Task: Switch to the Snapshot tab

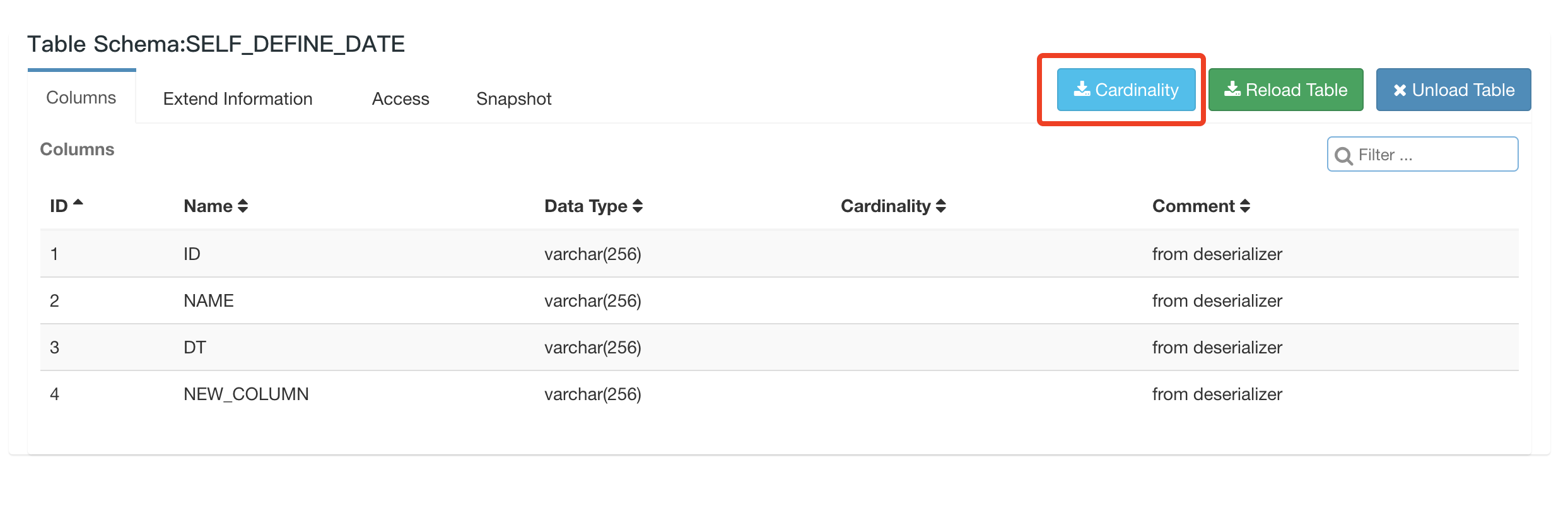Action: pos(513,99)
